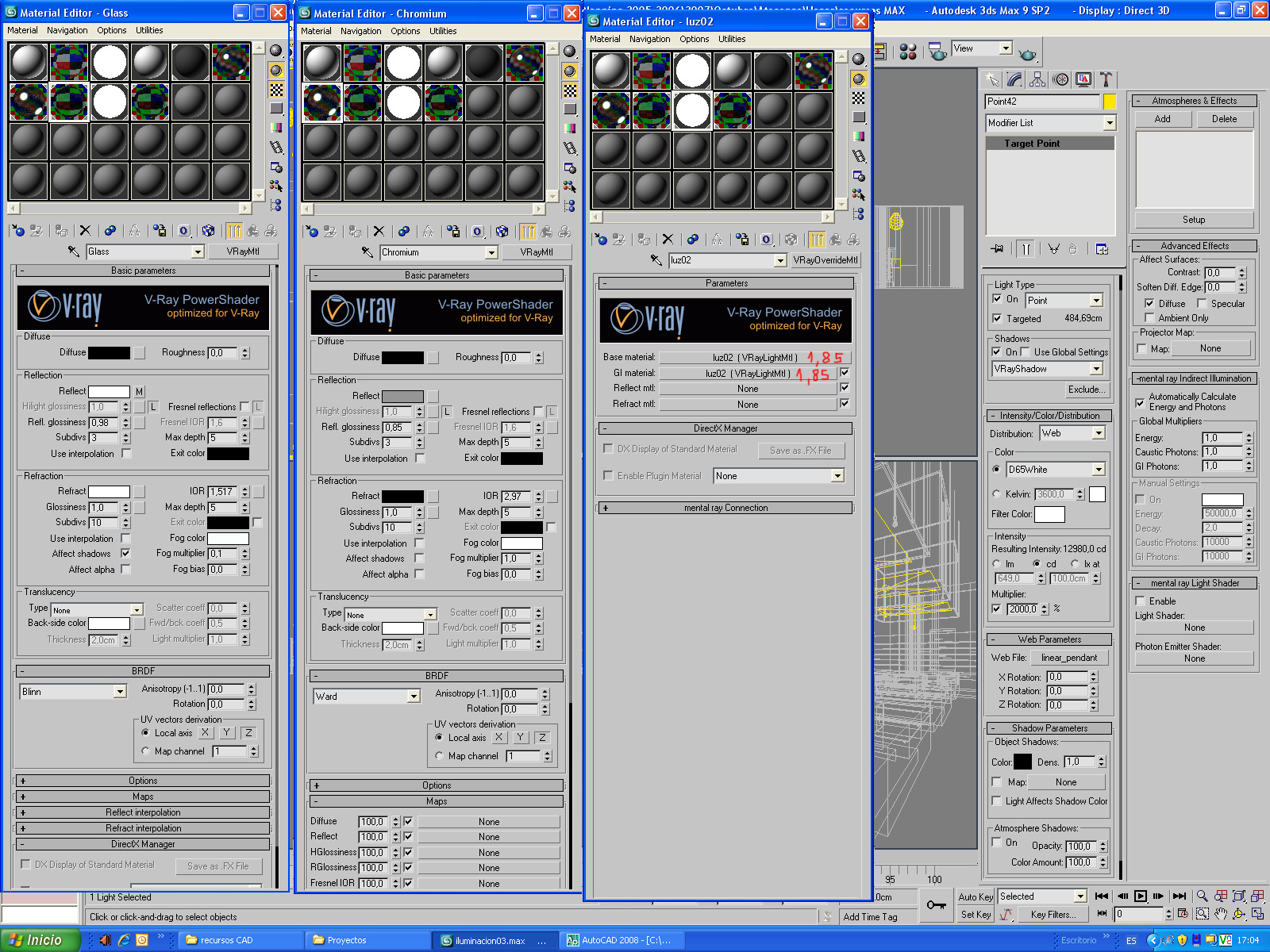Open Material ID Channel in Glass editor
This screenshot has height=952, width=1270.
click(x=184, y=231)
